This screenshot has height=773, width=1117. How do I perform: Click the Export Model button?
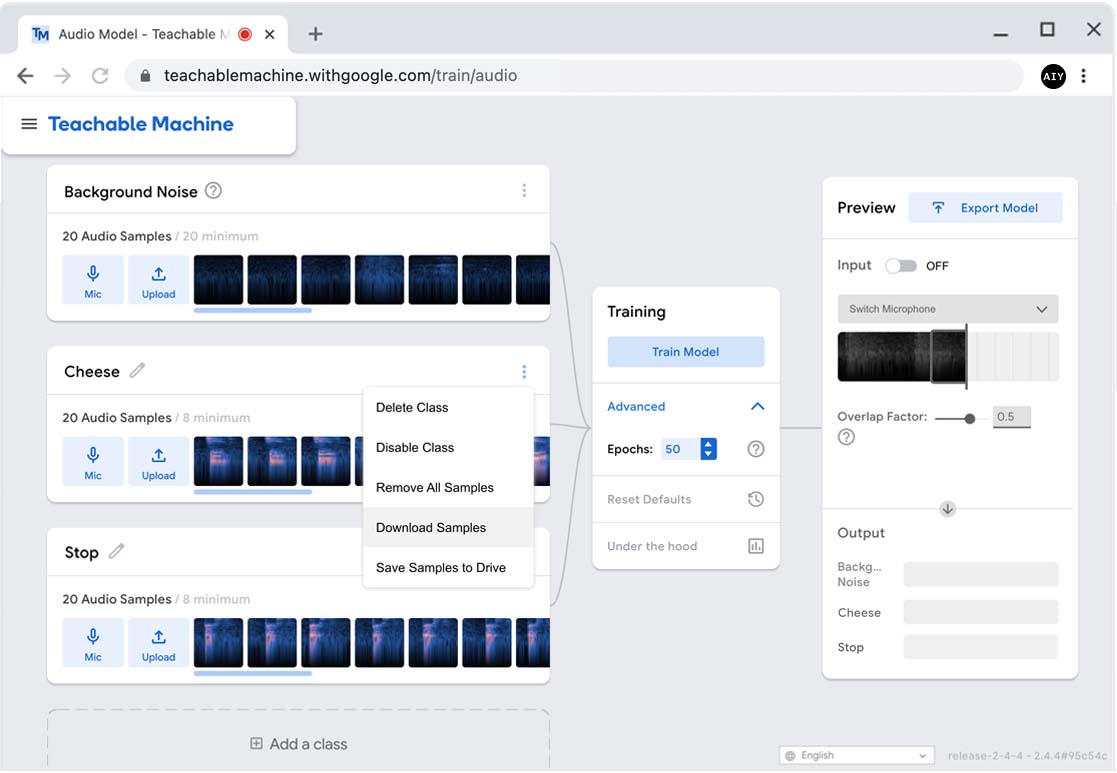point(985,208)
